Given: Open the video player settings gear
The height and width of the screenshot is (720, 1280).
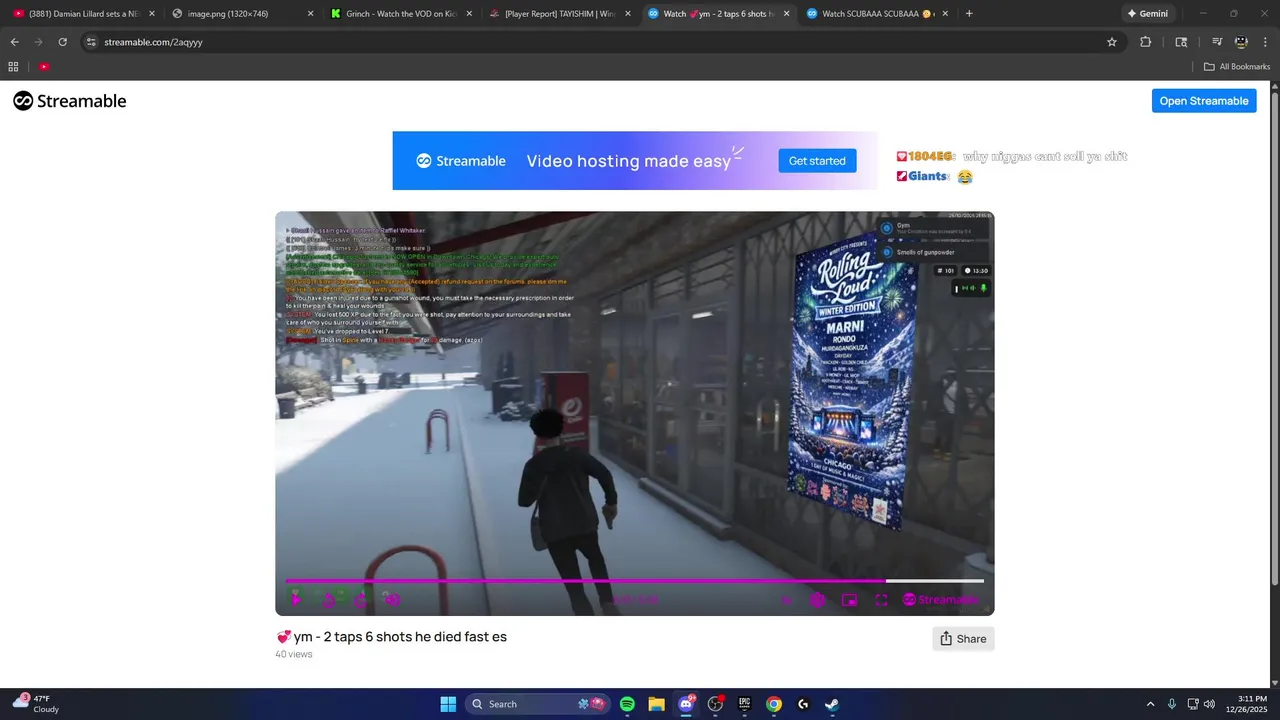Looking at the screenshot, I should [818, 600].
